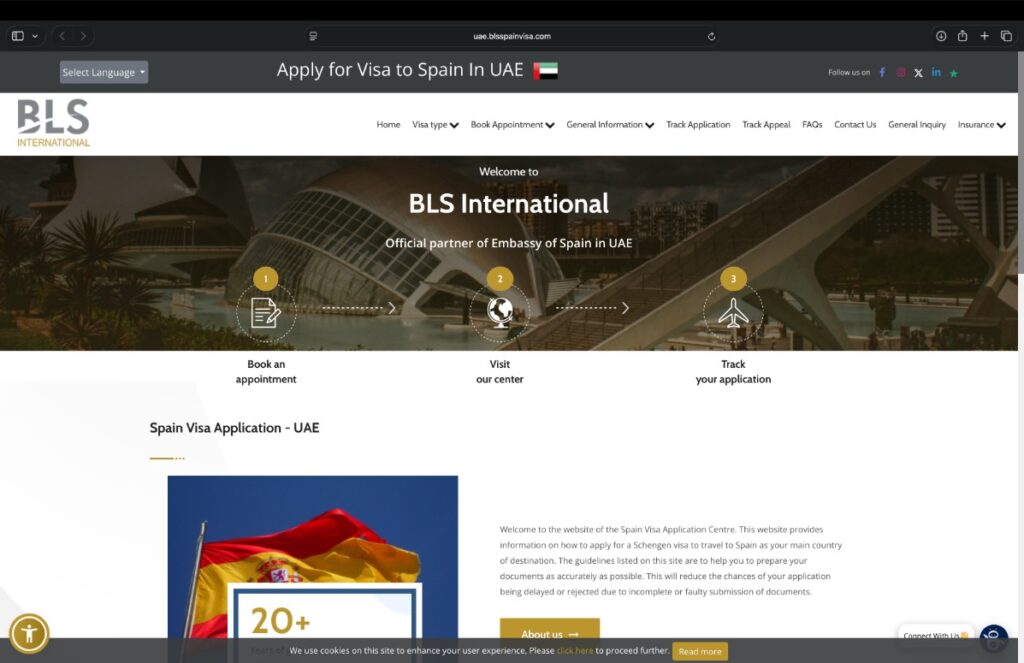Open the Share icon in Safari toolbar

coord(963,36)
